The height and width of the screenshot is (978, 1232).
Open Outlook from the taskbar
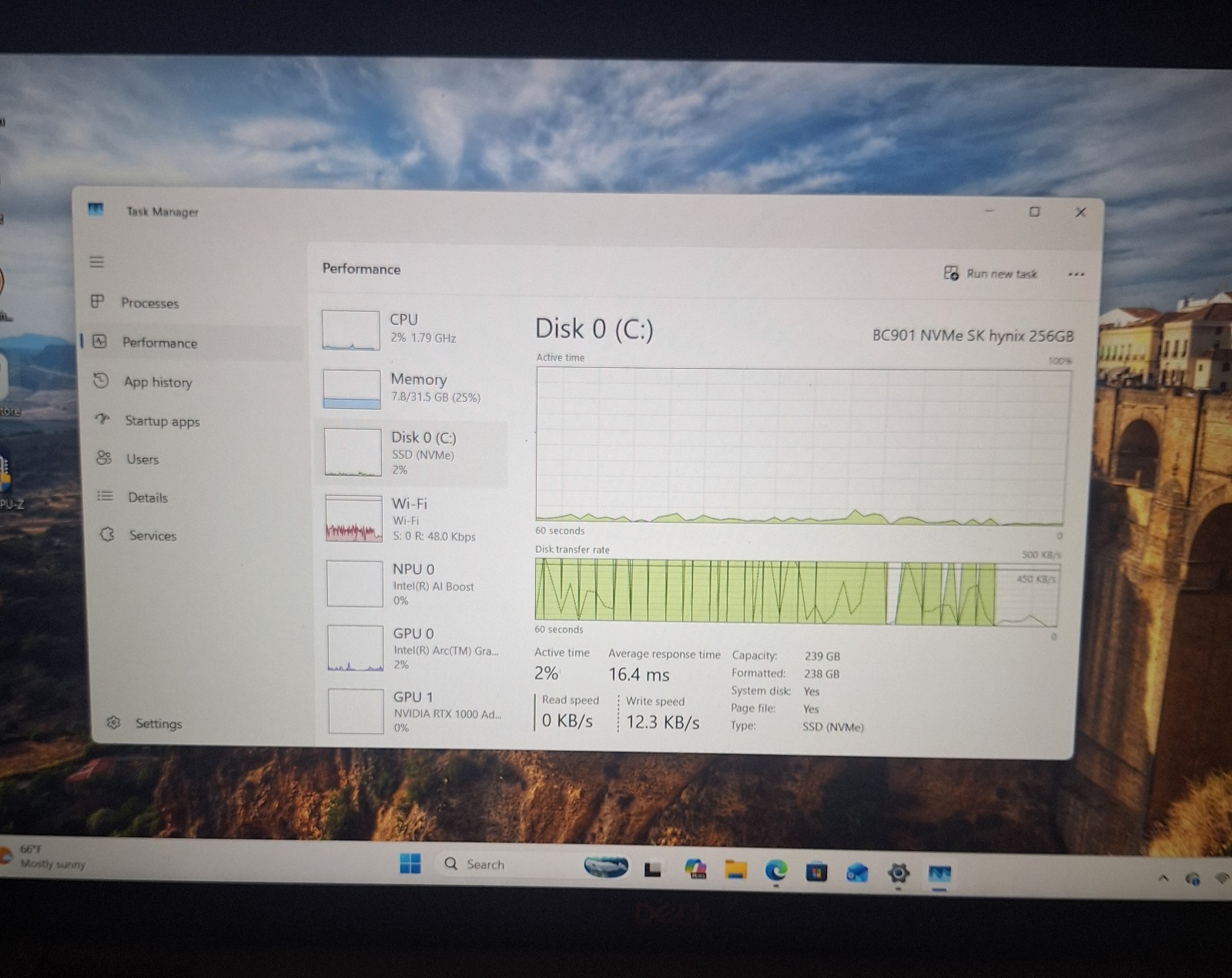coord(857,872)
